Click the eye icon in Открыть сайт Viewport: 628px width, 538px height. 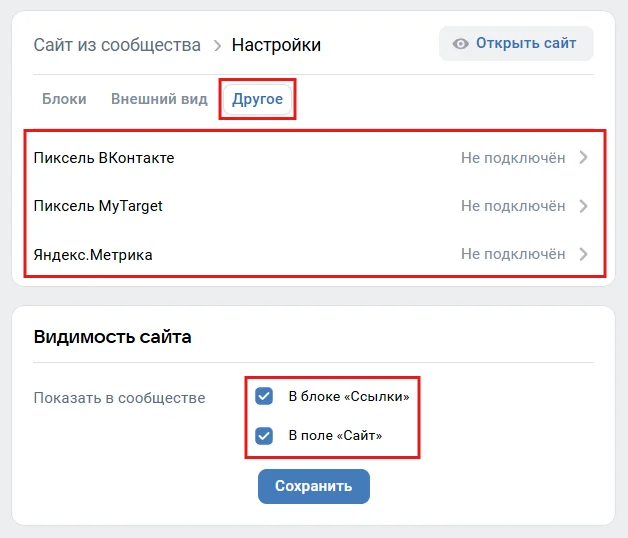[461, 44]
